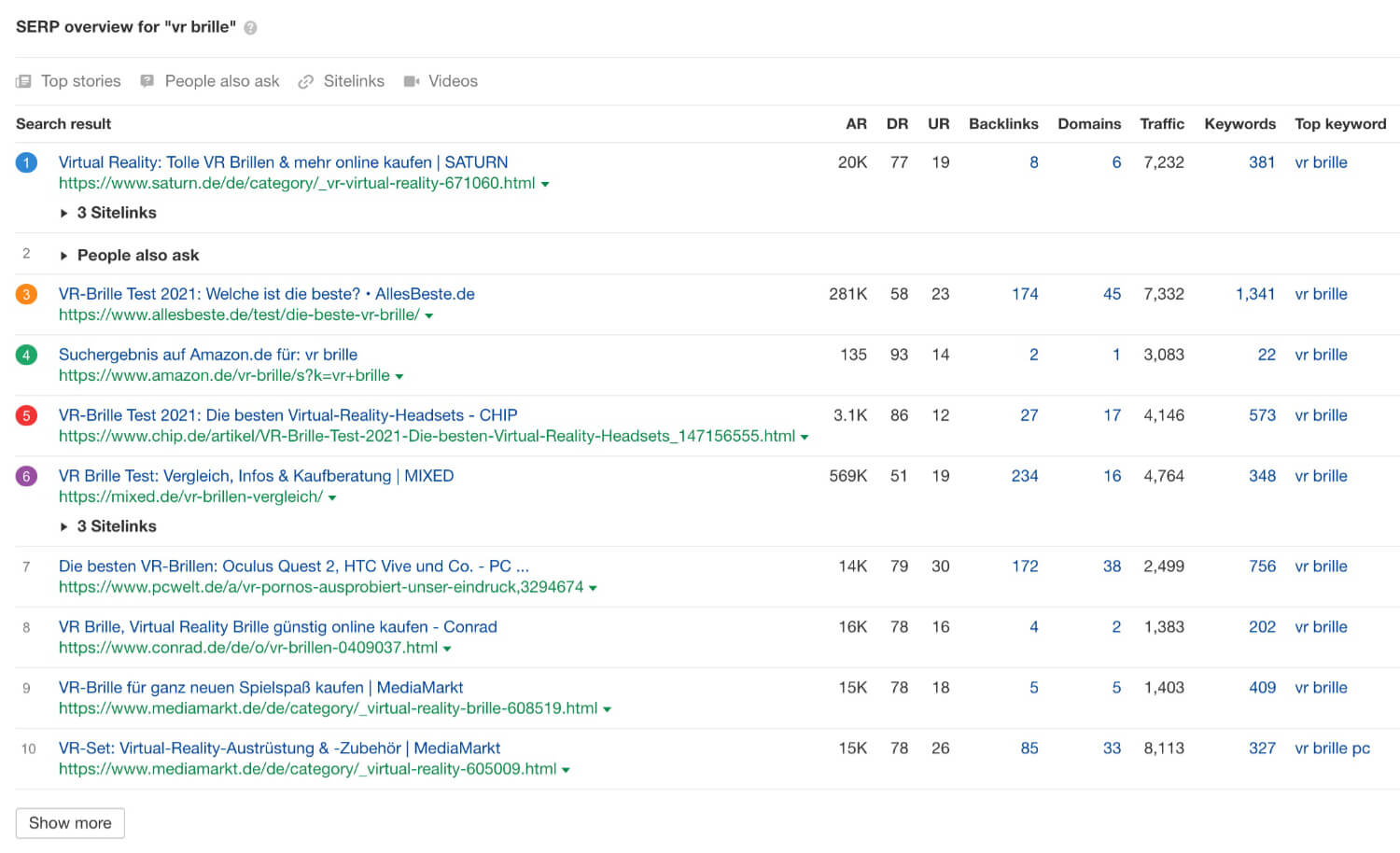Click backlinks count 172 for PC Welt
1400x853 pixels.
[1025, 566]
